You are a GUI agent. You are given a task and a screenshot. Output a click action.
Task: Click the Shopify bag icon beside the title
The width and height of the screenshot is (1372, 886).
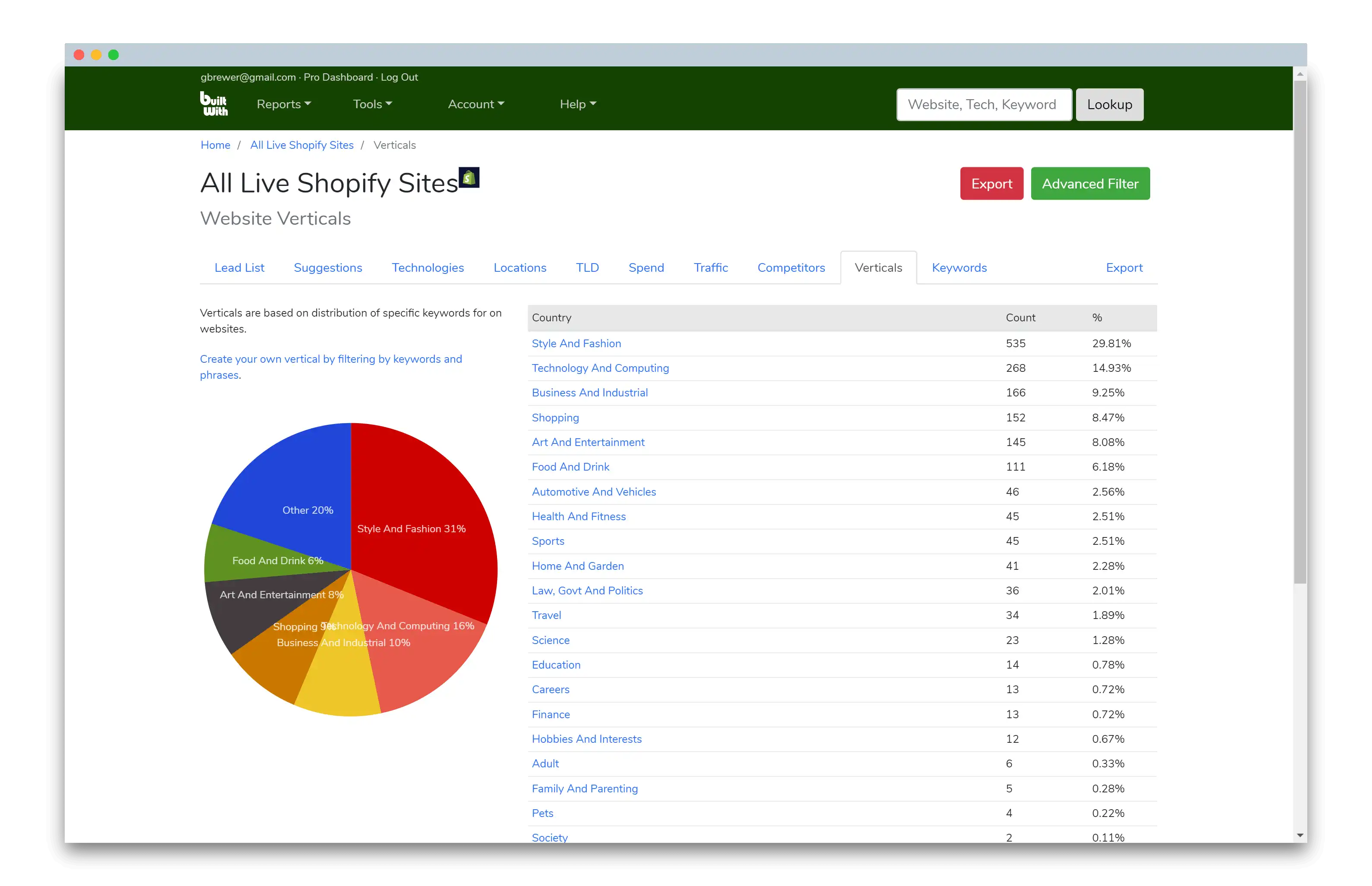coord(469,178)
